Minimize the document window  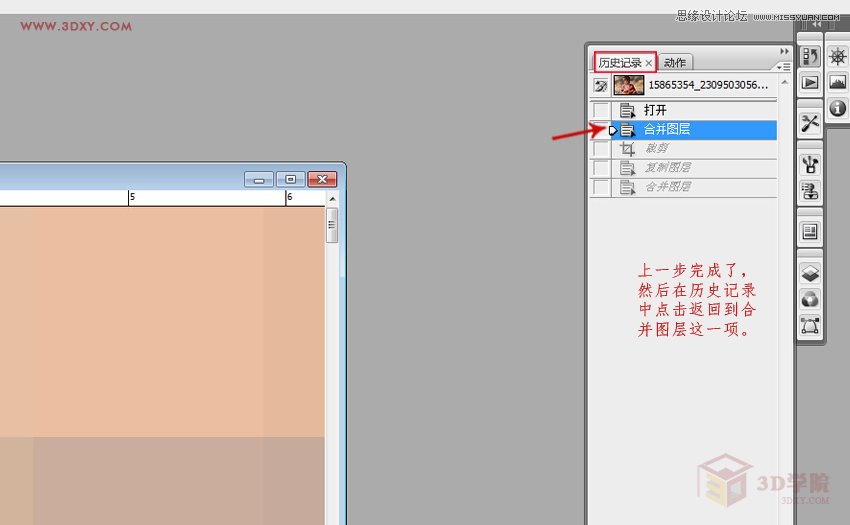tap(259, 180)
